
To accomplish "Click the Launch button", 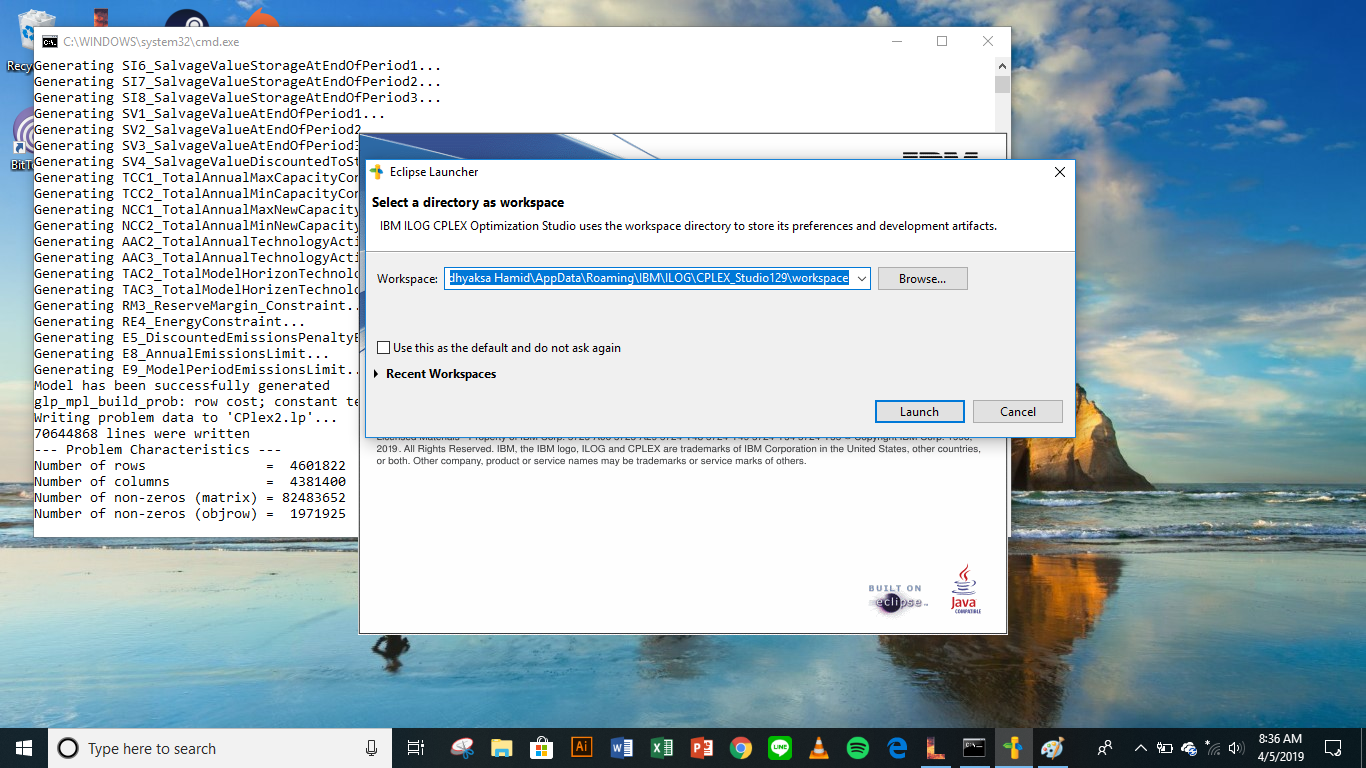I will 919,411.
